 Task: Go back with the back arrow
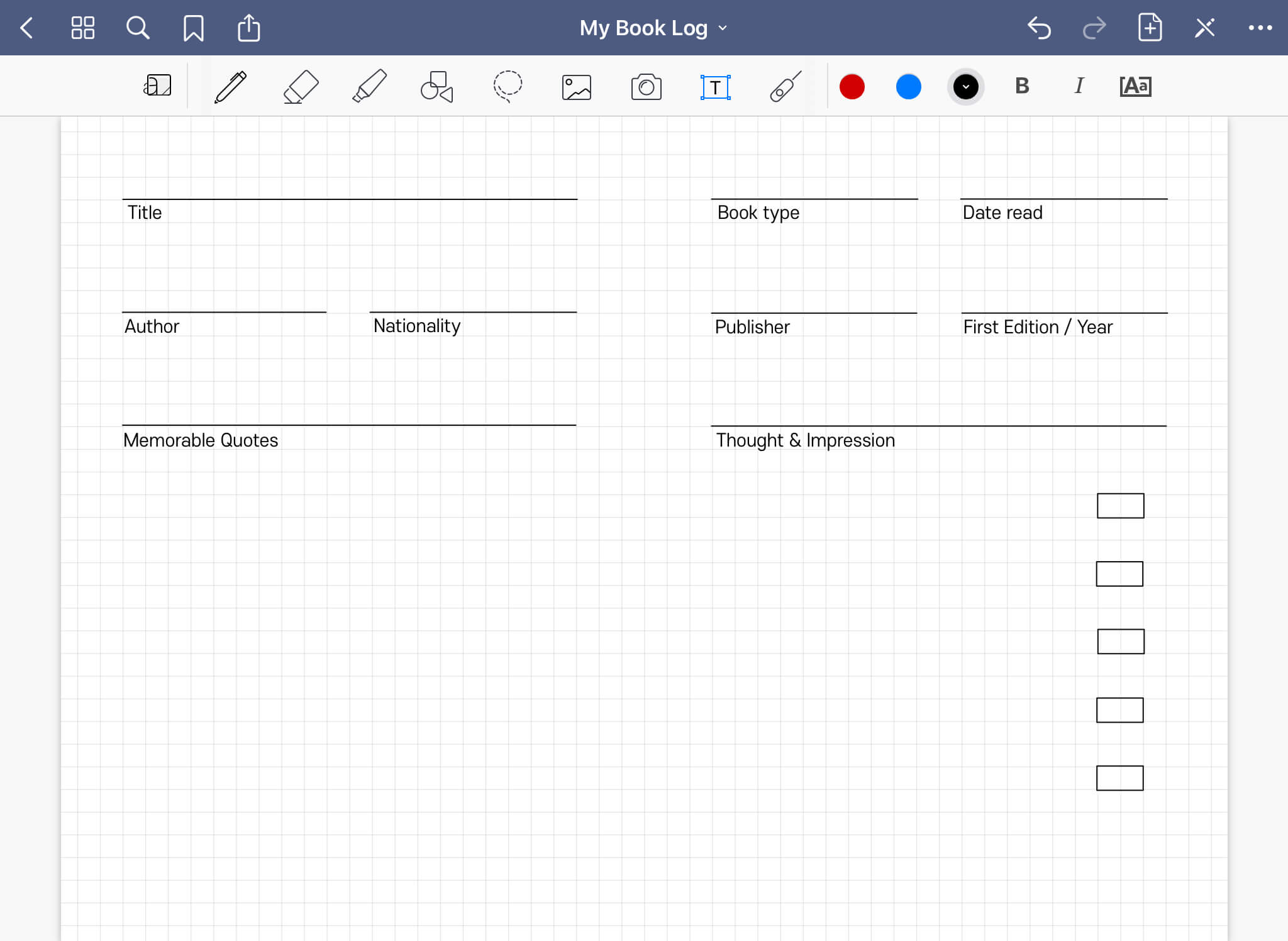point(26,28)
